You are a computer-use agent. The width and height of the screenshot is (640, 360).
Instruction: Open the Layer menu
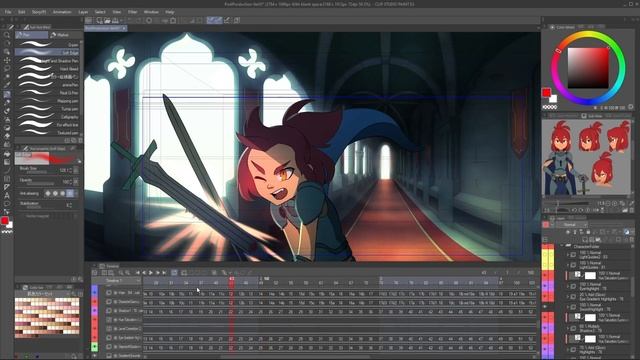point(83,12)
